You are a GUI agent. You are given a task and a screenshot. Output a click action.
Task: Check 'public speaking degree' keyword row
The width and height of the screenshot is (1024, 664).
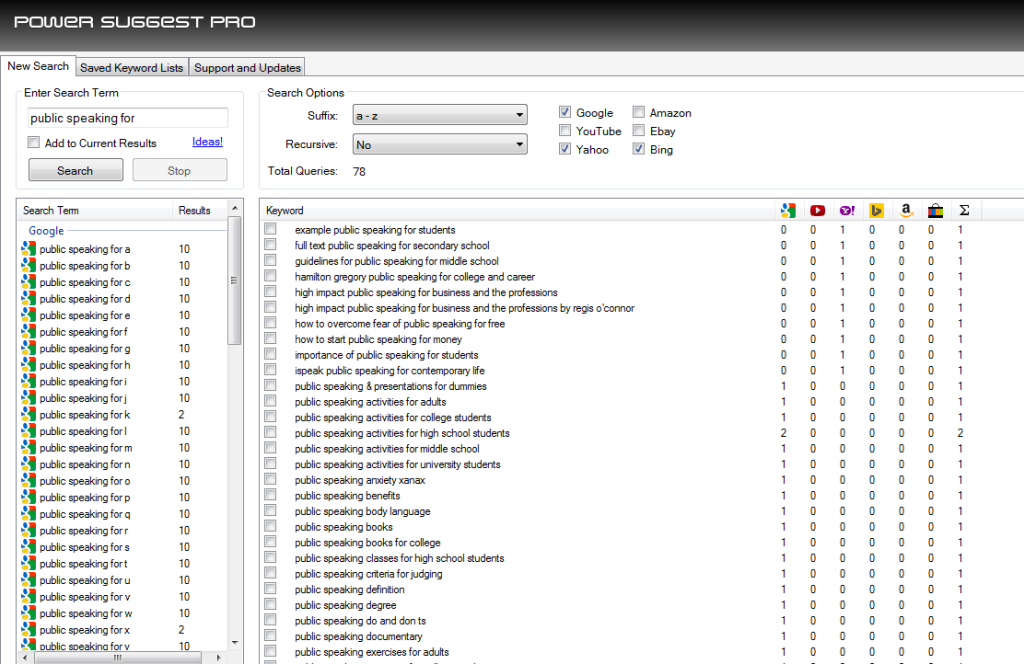click(x=270, y=605)
